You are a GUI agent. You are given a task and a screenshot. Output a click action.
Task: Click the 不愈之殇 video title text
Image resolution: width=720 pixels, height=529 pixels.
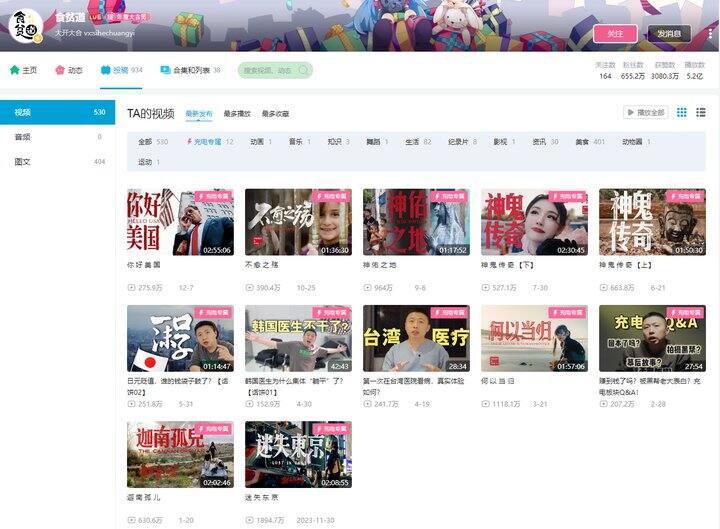tap(262, 265)
